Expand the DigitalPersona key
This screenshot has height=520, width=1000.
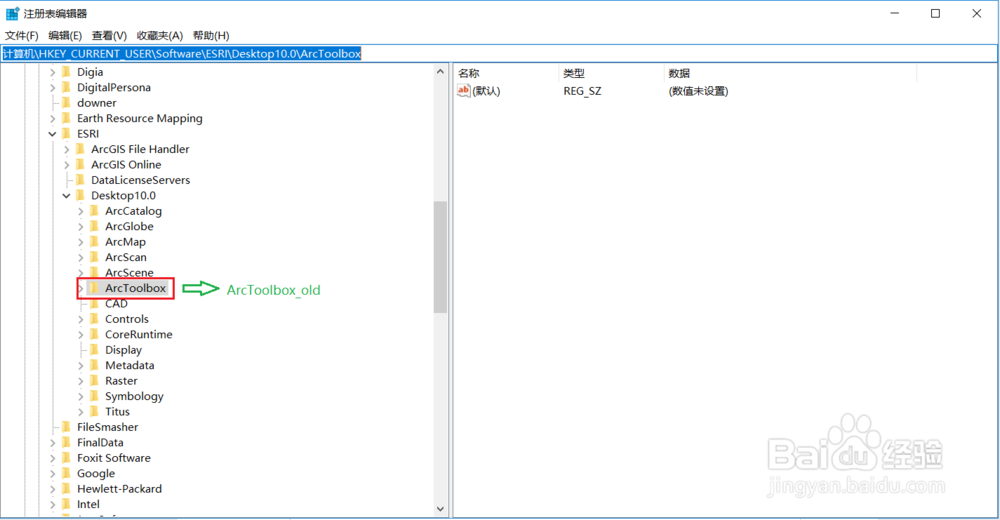(53, 87)
